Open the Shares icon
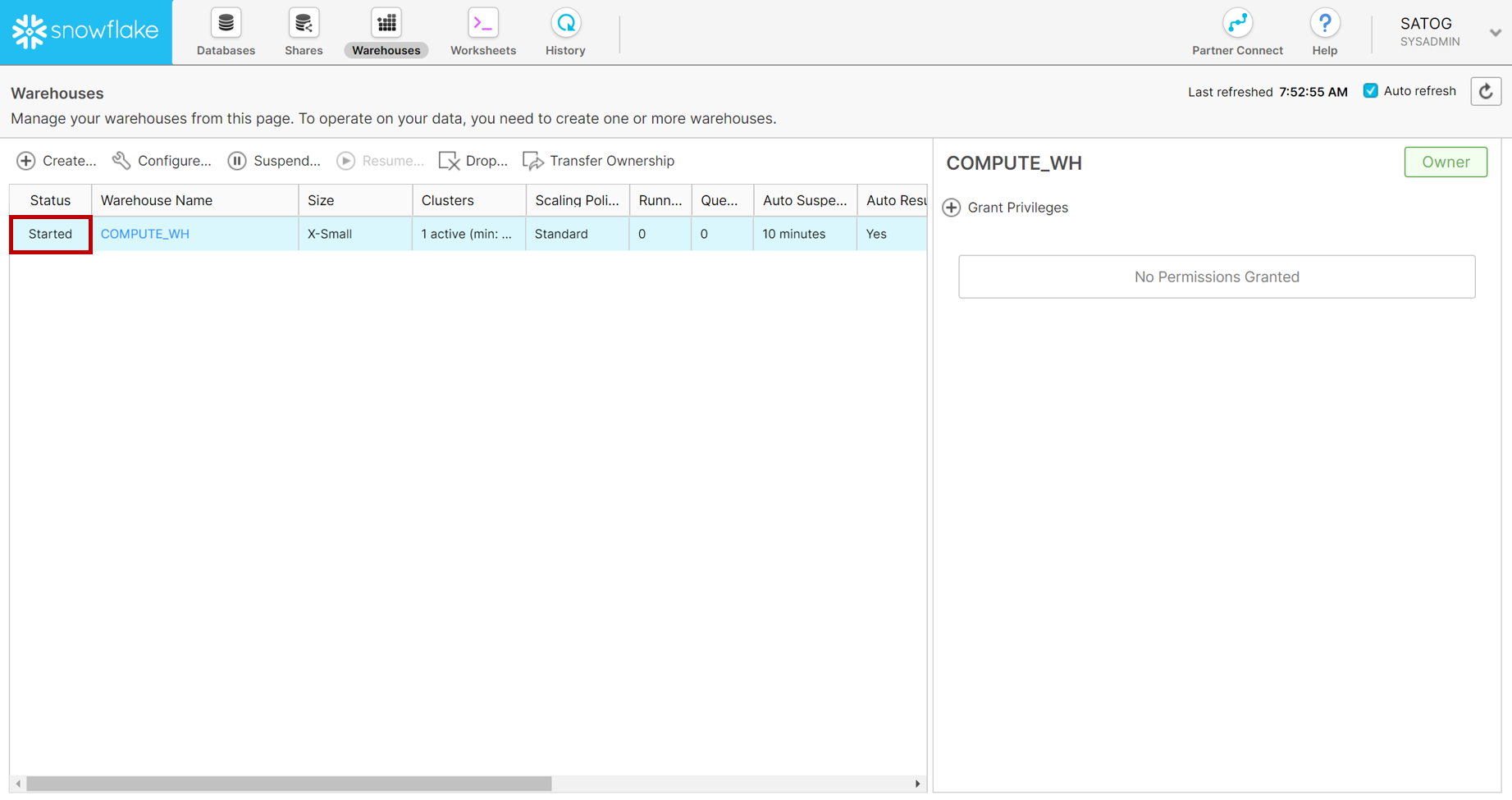The image size is (1512, 800). click(304, 23)
